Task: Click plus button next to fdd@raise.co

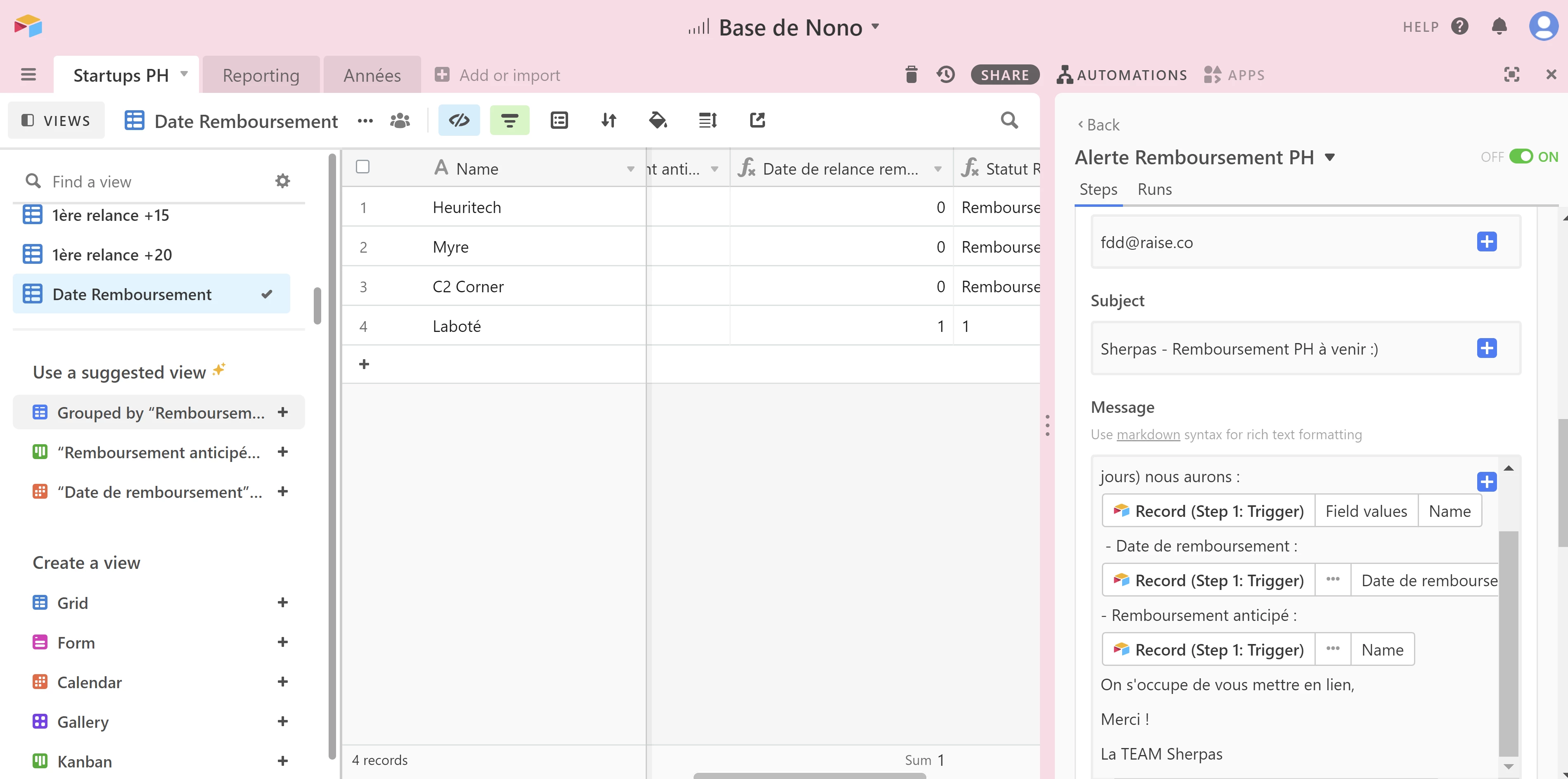Action: [1486, 242]
